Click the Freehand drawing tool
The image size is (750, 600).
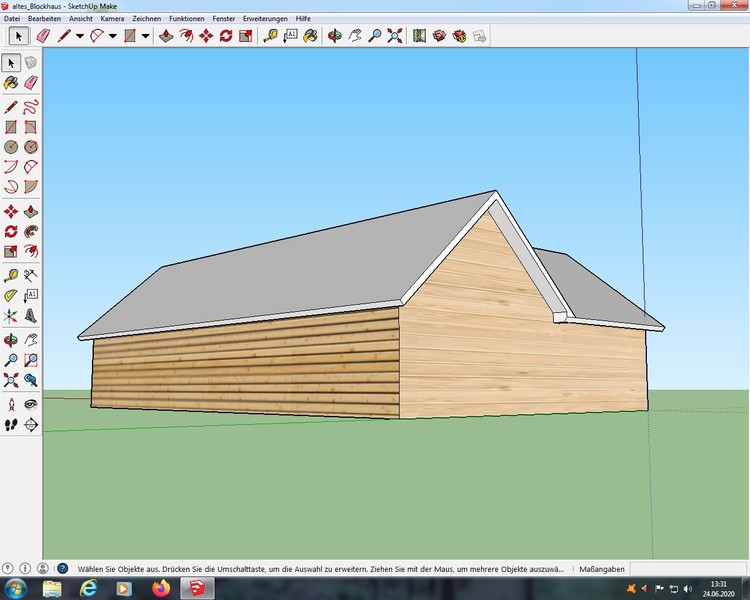(x=31, y=105)
